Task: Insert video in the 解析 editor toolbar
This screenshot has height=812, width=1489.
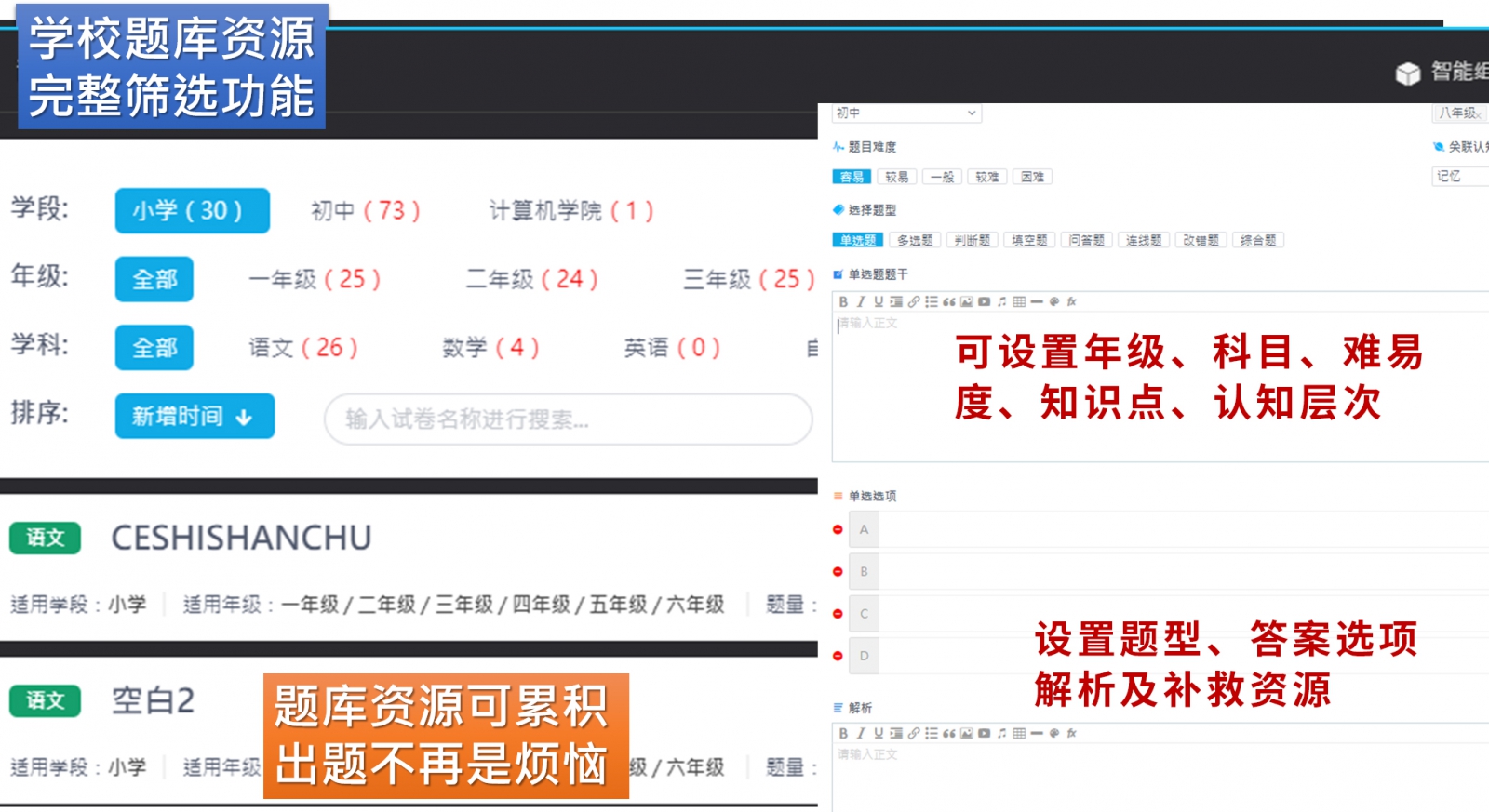Action: pyautogui.click(x=984, y=733)
